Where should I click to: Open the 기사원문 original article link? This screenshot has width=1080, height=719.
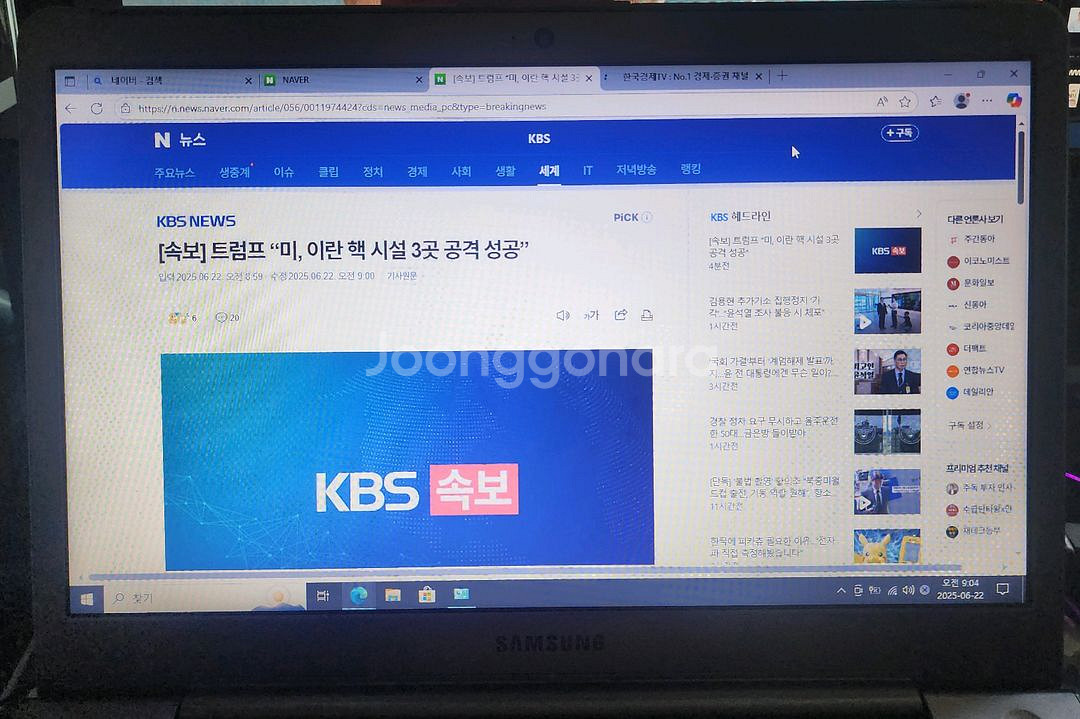pyautogui.click(x=402, y=275)
